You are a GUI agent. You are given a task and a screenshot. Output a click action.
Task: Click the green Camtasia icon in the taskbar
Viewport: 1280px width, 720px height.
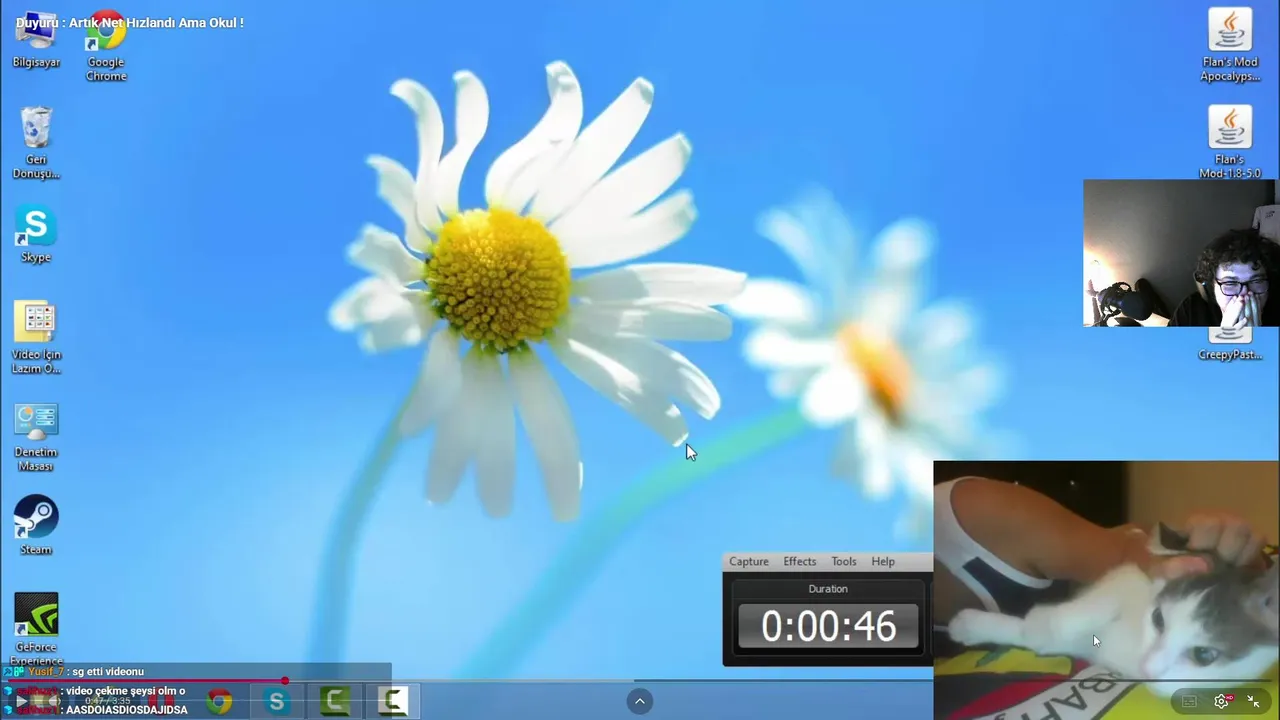coord(335,702)
